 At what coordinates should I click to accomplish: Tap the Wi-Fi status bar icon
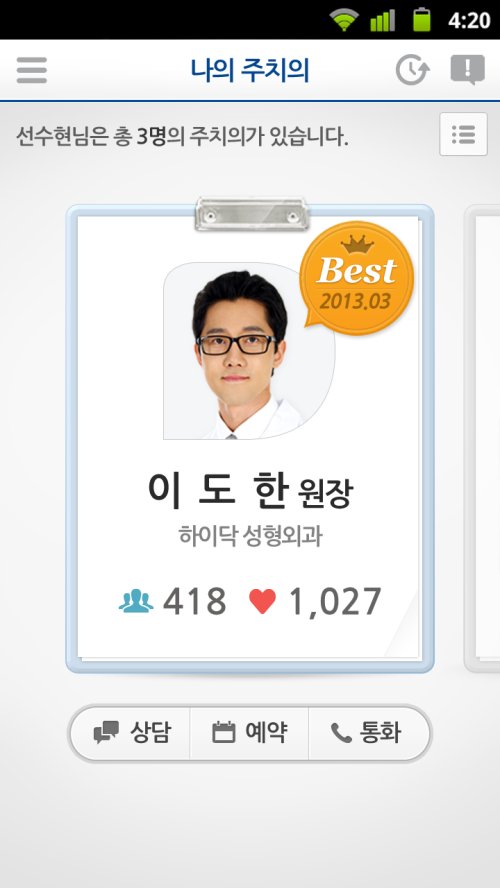(x=344, y=20)
